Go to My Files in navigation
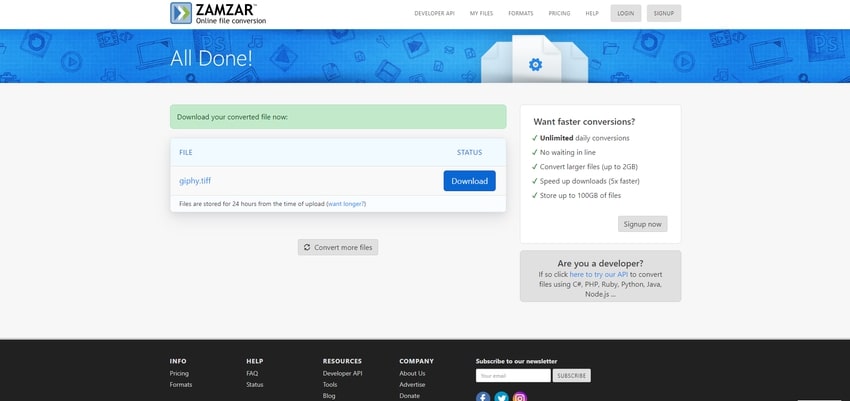Screen dimensions: 850x401 (x=481, y=14)
